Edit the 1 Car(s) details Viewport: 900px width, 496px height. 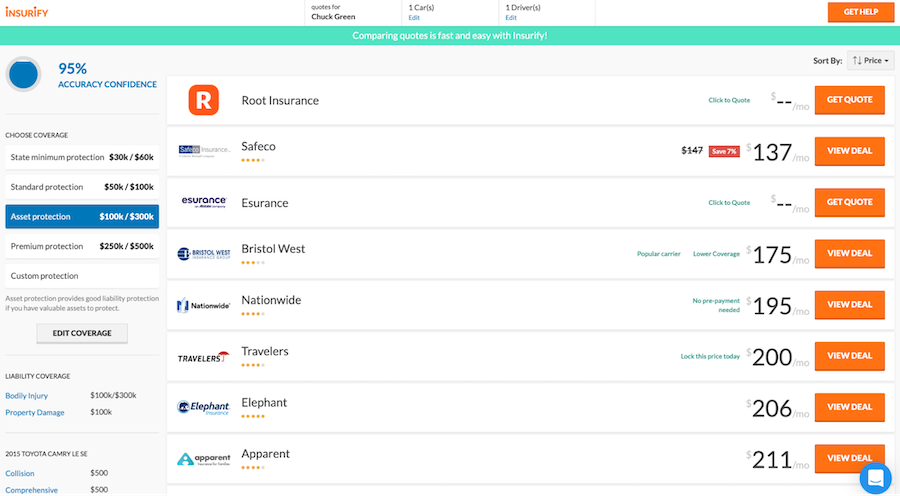coord(414,18)
